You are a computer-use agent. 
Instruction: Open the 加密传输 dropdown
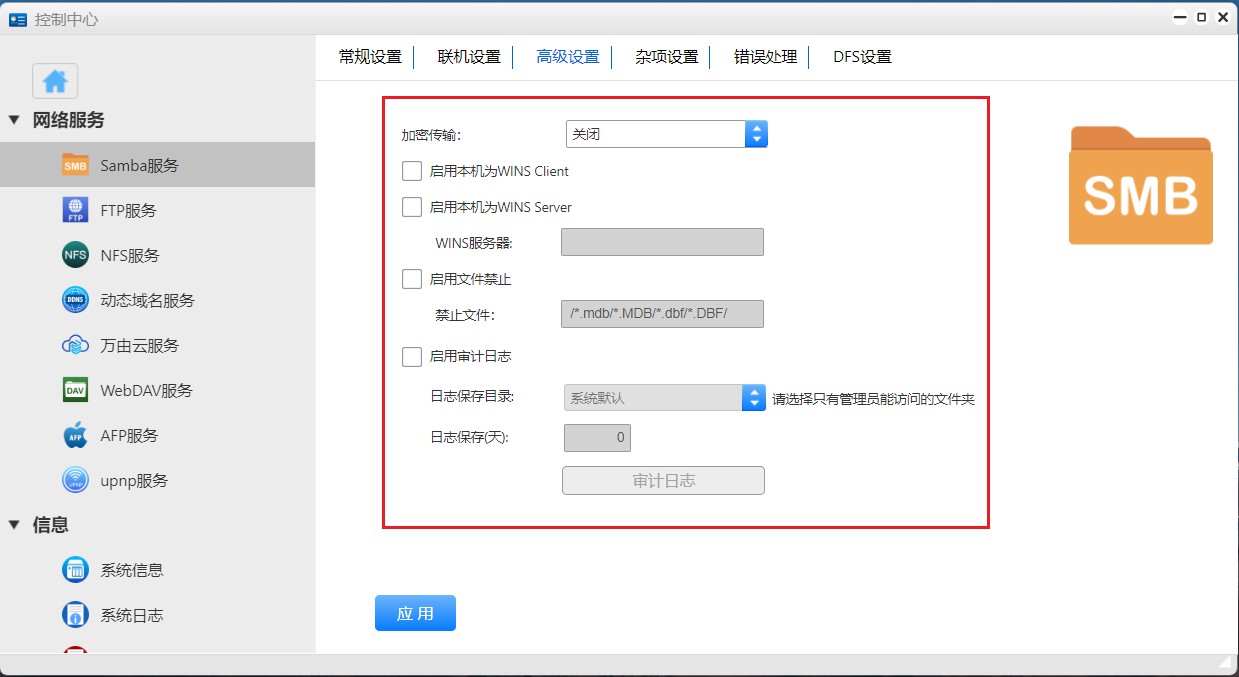click(x=666, y=134)
